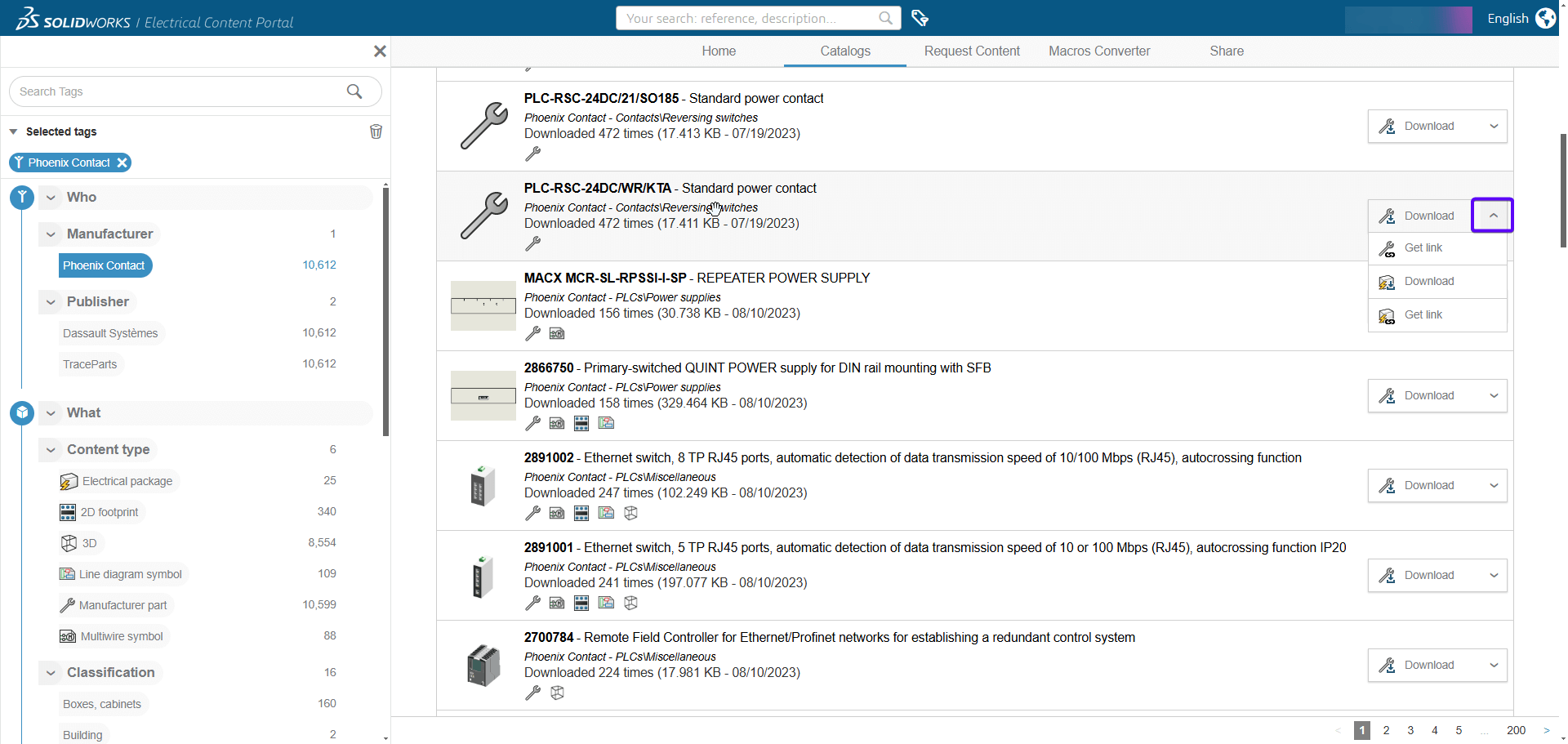
Task: Open download dropdown arrow for 2700784
Action: pyautogui.click(x=1494, y=665)
